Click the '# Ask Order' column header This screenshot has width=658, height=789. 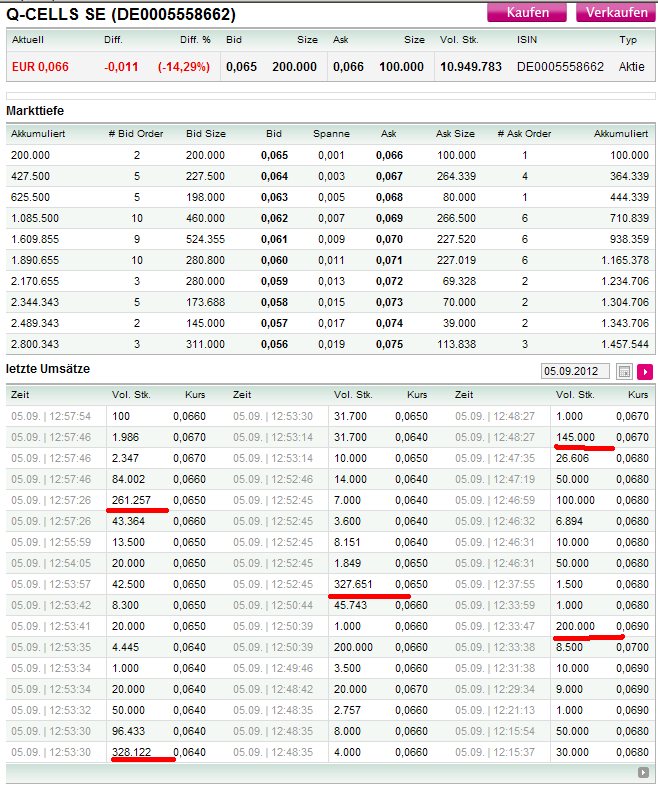pos(524,133)
